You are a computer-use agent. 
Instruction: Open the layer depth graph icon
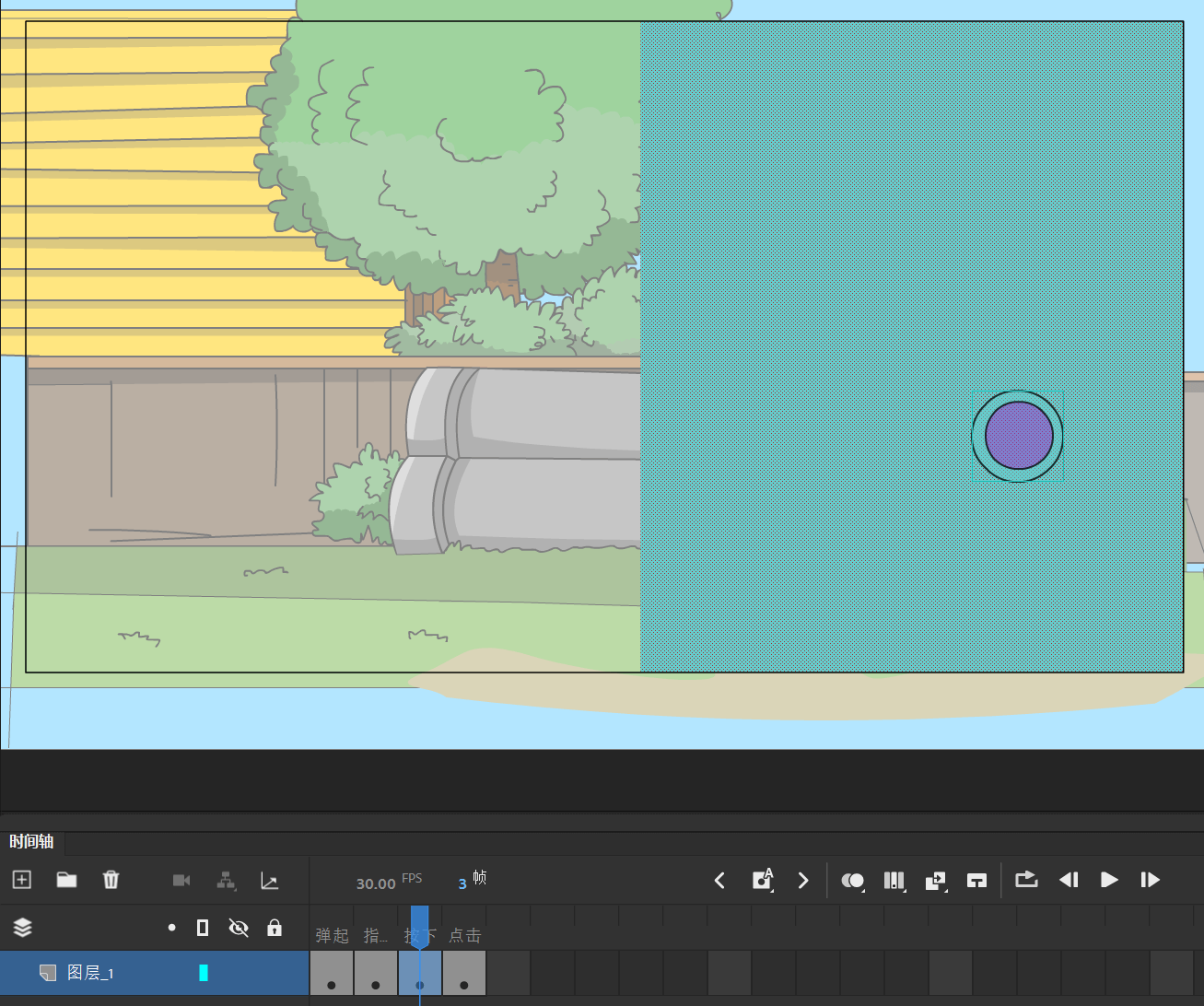270,881
